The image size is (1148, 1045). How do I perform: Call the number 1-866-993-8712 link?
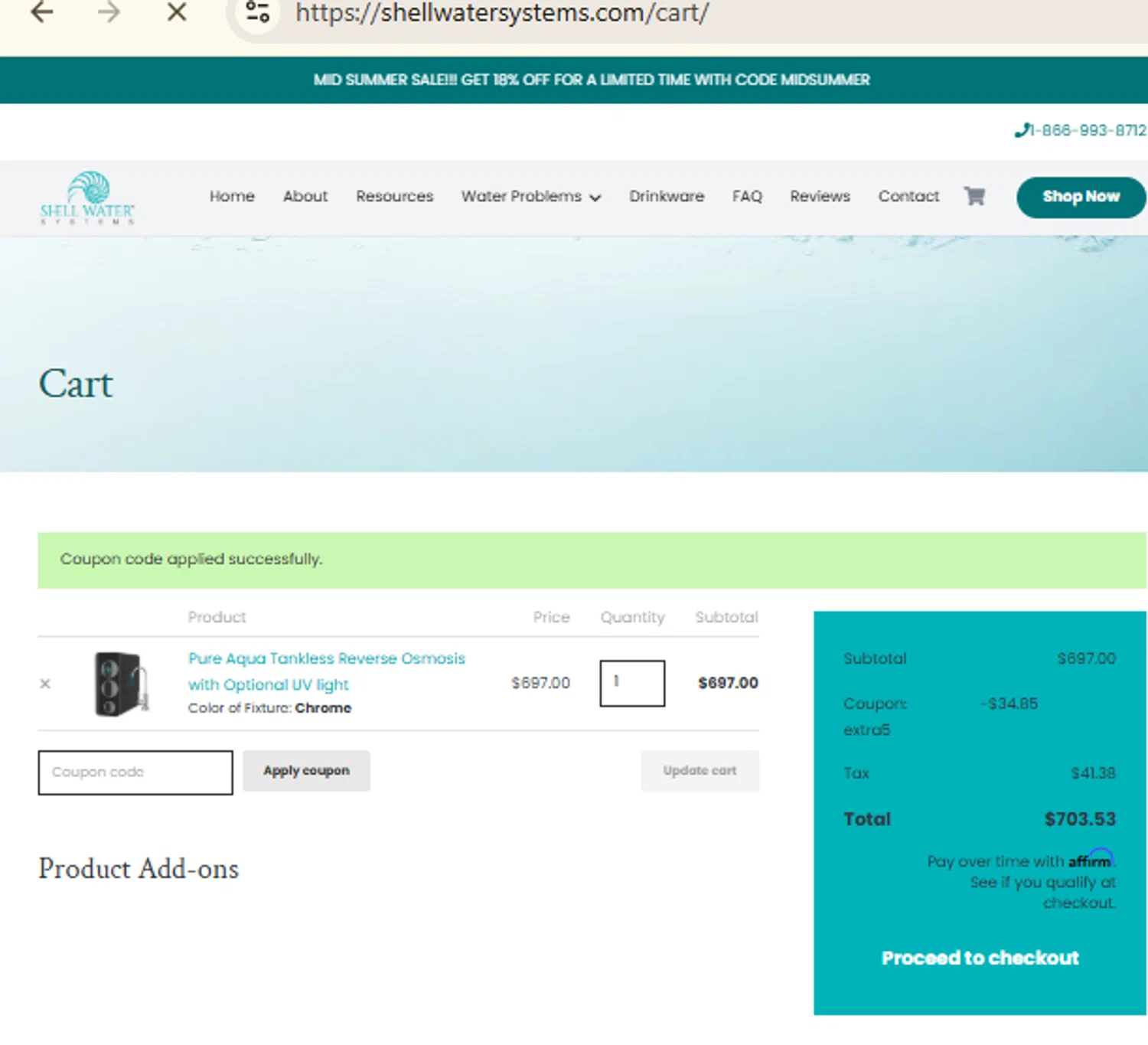point(1088,131)
